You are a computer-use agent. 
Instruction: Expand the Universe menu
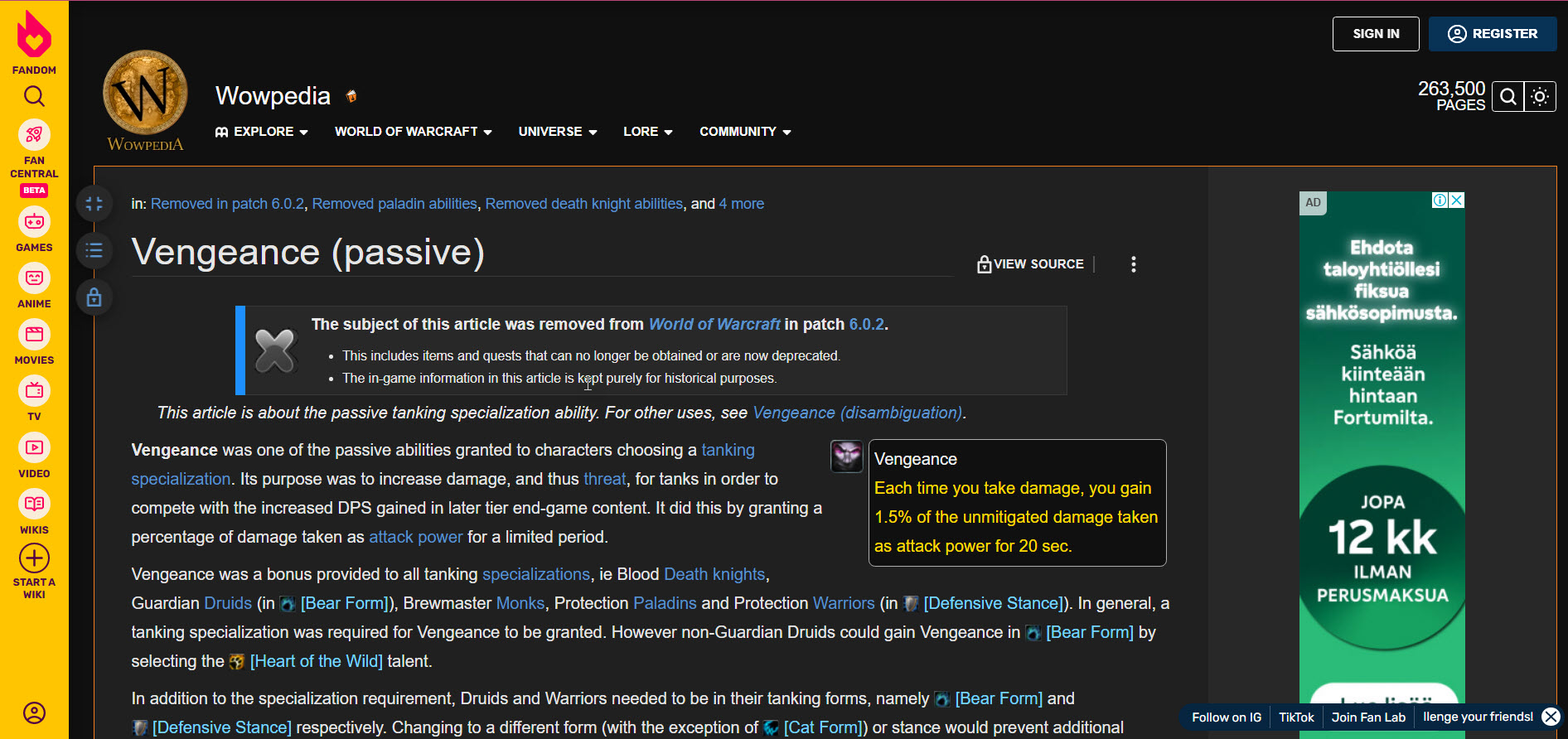[558, 132]
